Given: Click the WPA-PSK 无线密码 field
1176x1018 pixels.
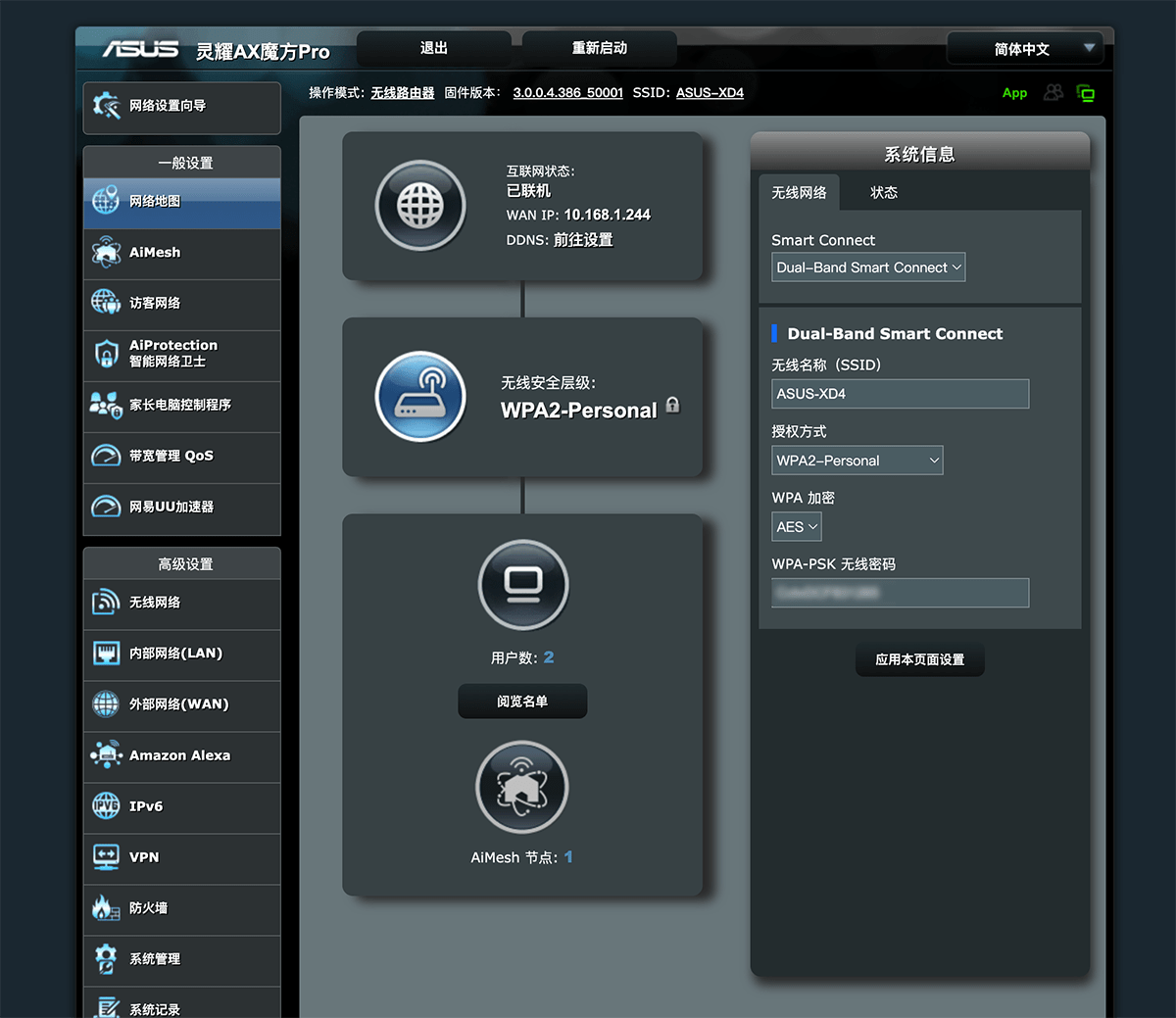Looking at the screenshot, I should (901, 593).
